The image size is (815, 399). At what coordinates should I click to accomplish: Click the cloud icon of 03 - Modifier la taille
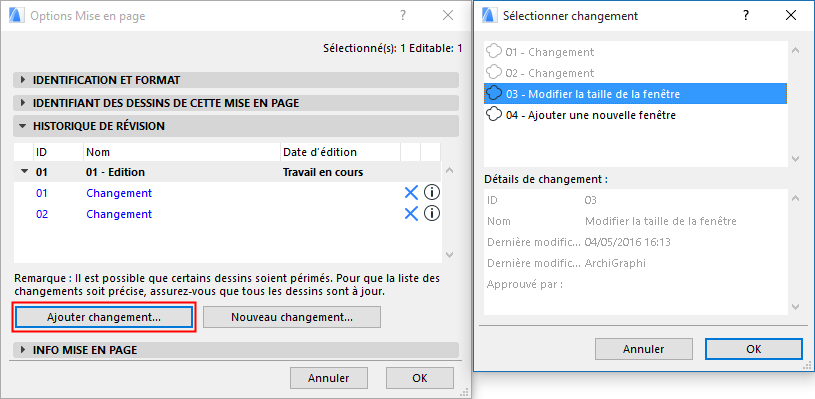click(494, 94)
